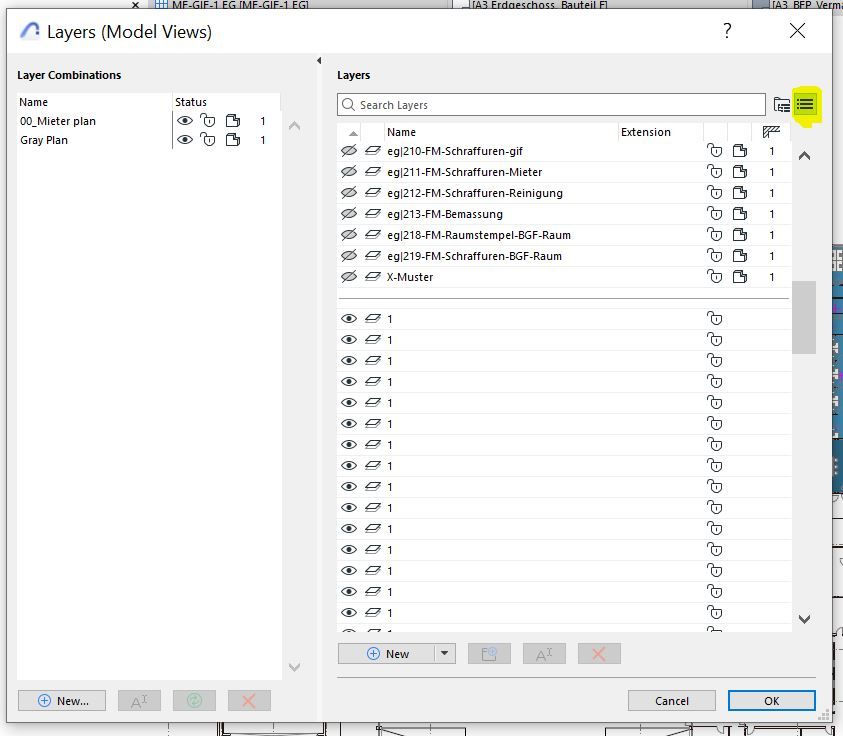Cancel the Layers dialog

[x=671, y=701]
